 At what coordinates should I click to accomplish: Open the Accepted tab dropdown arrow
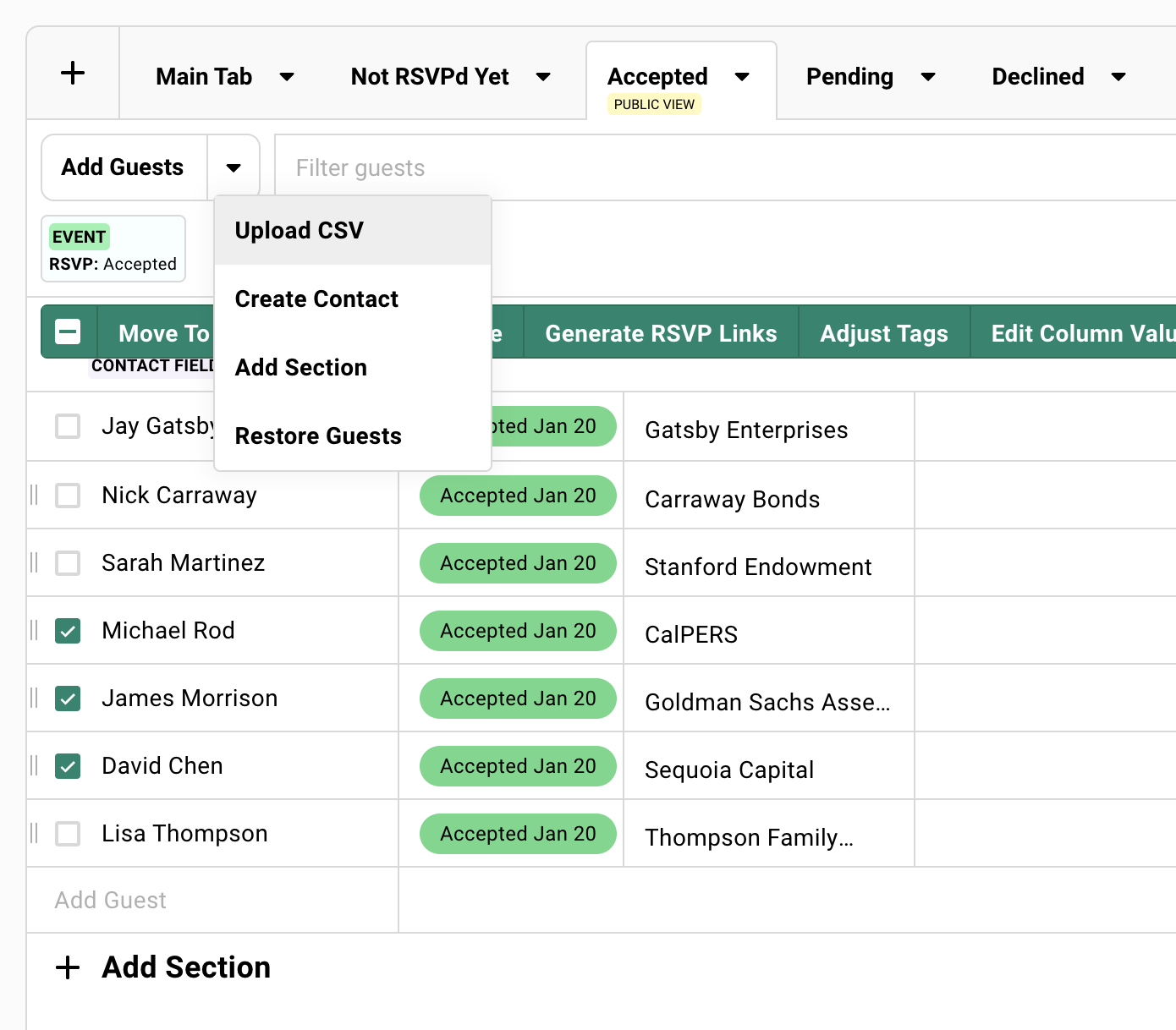pyautogui.click(x=743, y=76)
